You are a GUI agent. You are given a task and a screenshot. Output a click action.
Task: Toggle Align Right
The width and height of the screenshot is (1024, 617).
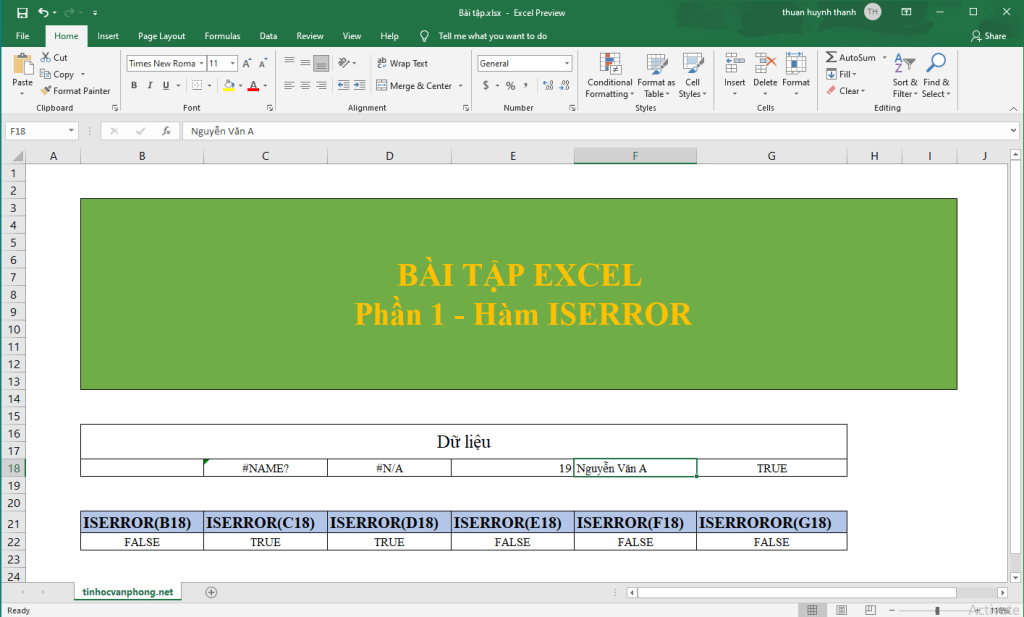(x=321, y=86)
